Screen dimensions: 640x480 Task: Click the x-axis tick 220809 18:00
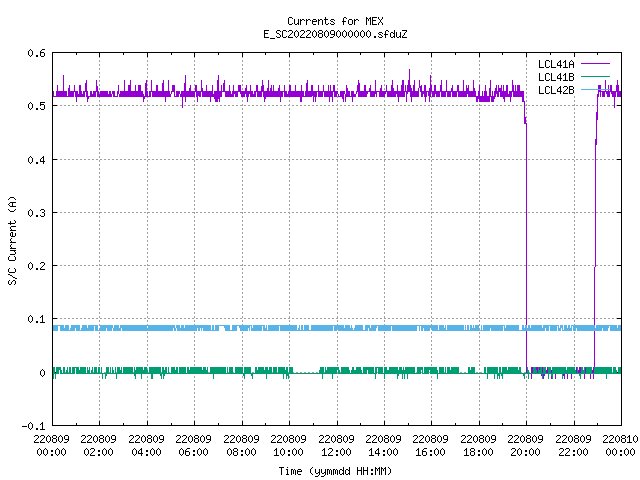(478, 445)
